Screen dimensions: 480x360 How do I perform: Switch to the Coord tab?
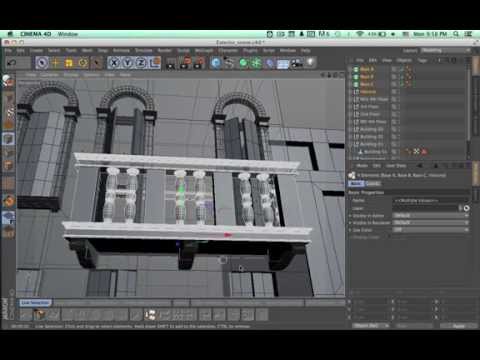click(373, 184)
